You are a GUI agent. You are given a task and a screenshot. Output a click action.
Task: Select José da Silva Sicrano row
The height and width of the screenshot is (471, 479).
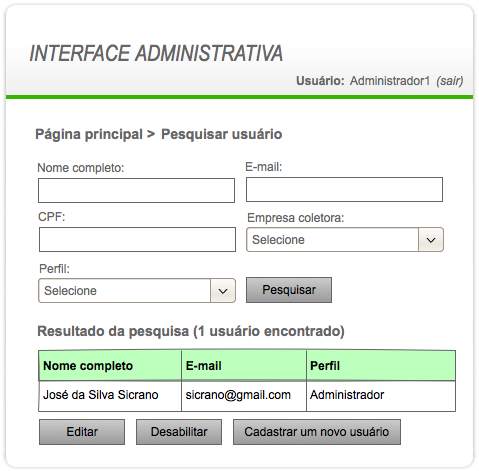(x=247, y=396)
